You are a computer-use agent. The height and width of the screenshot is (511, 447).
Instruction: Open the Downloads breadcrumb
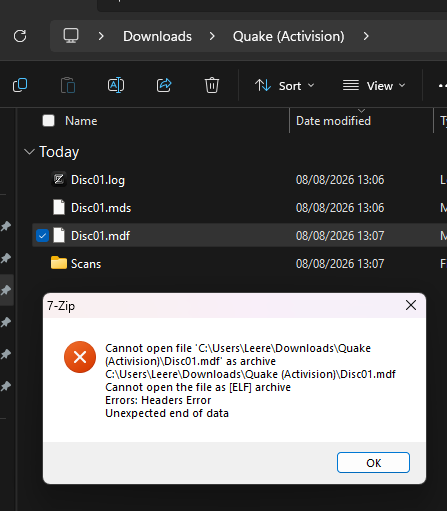click(157, 36)
